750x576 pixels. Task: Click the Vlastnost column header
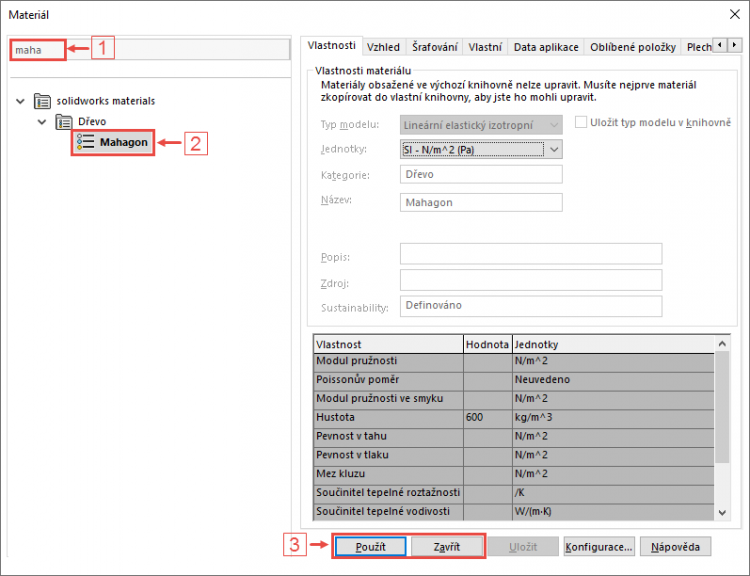pyautogui.click(x=388, y=344)
